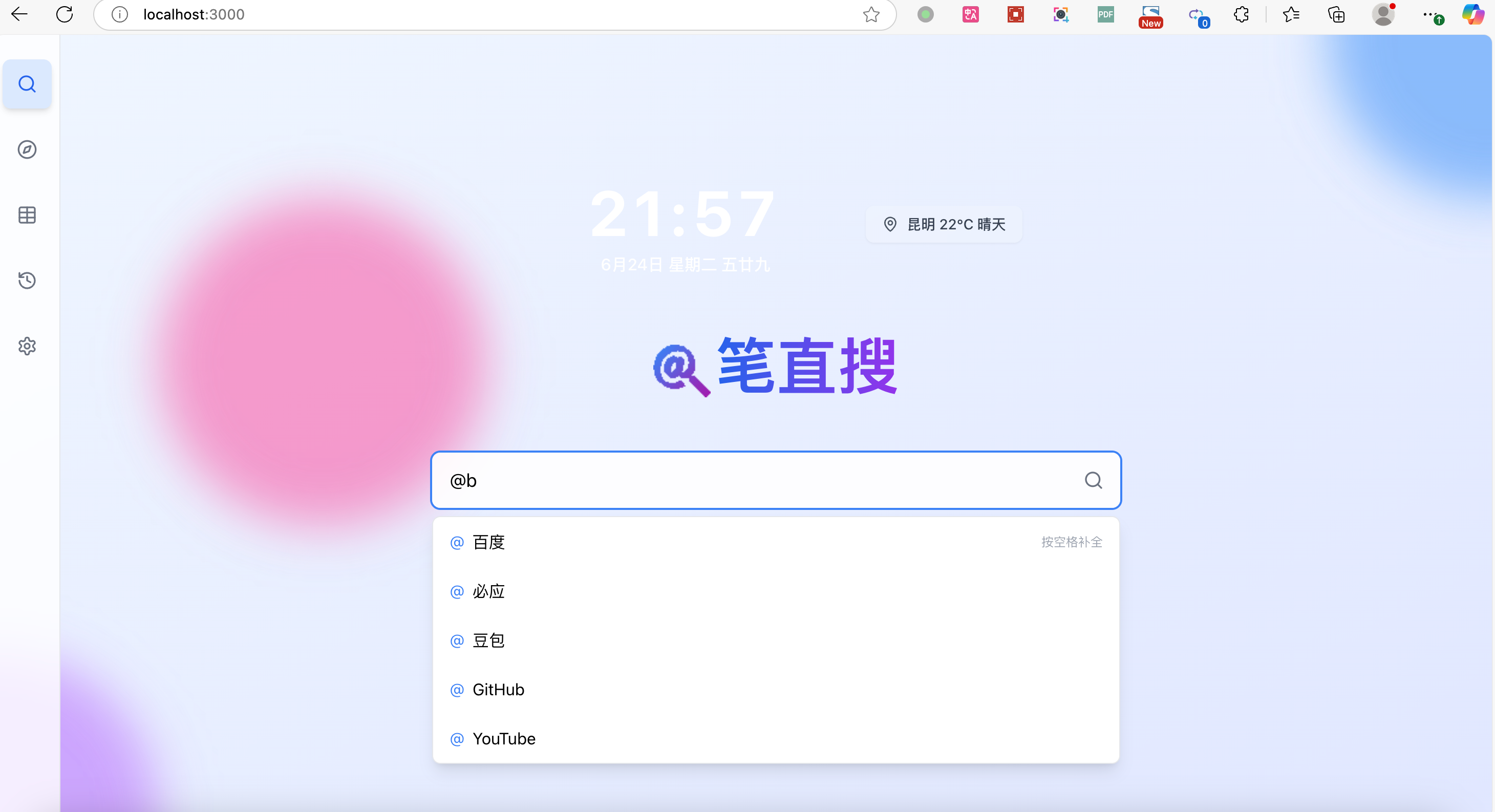This screenshot has height=812, width=1495.
Task: Open the table grid sidebar icon
Action: (x=27, y=216)
